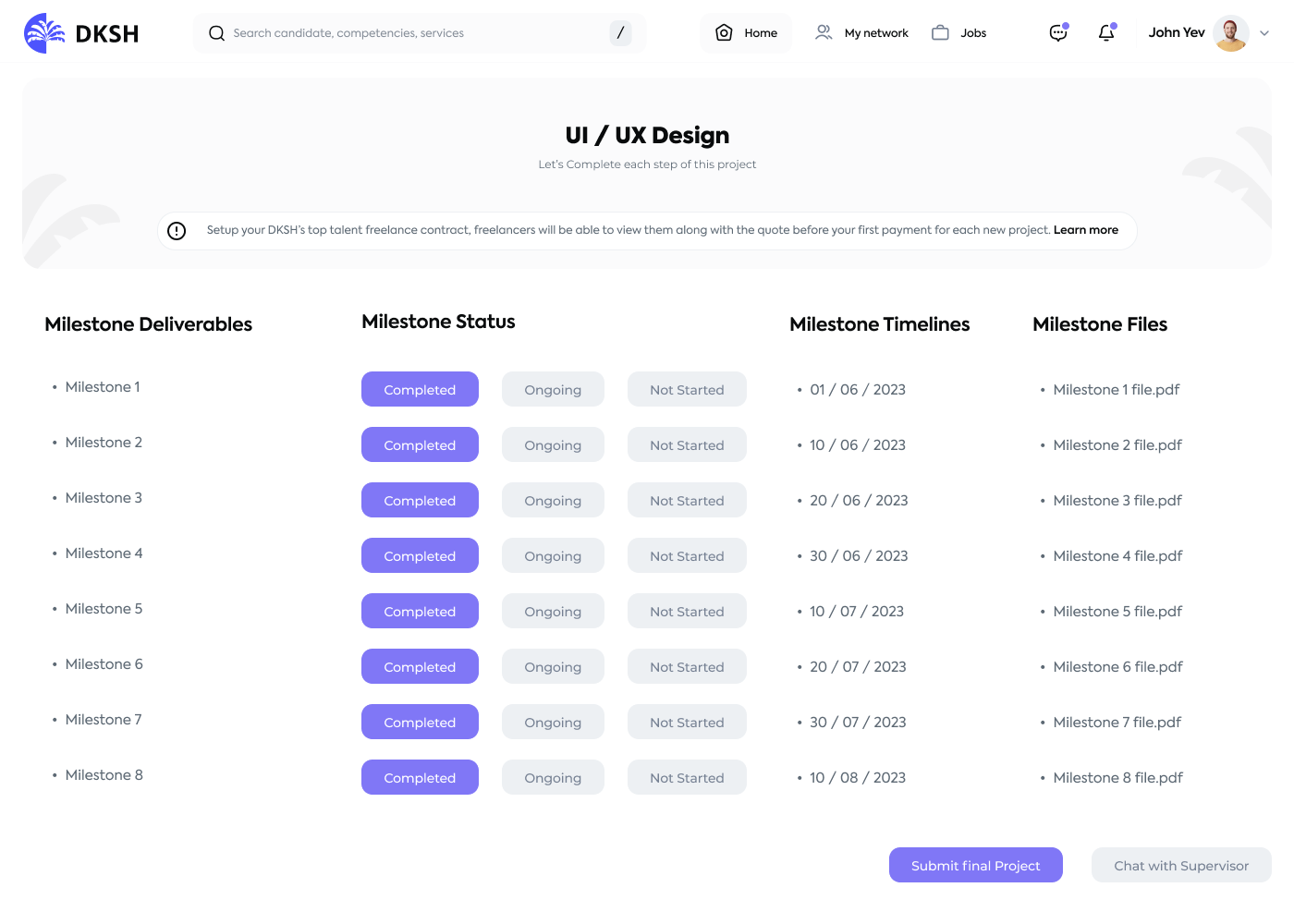This screenshot has width=1294, height=924.
Task: Focus the search candidate input field
Action: (420, 33)
